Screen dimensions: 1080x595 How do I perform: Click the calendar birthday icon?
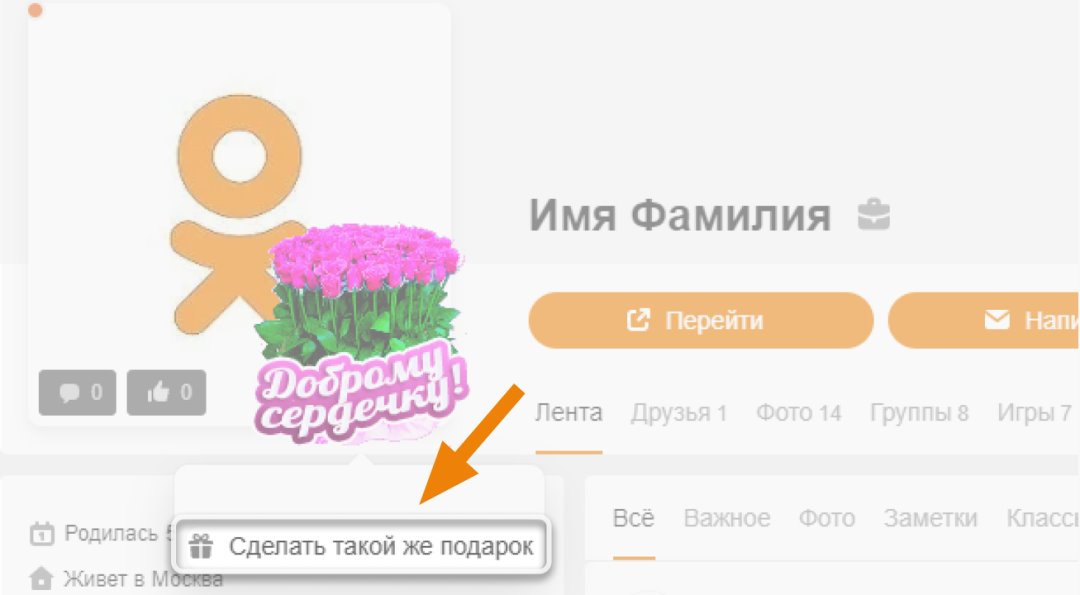(x=41, y=534)
